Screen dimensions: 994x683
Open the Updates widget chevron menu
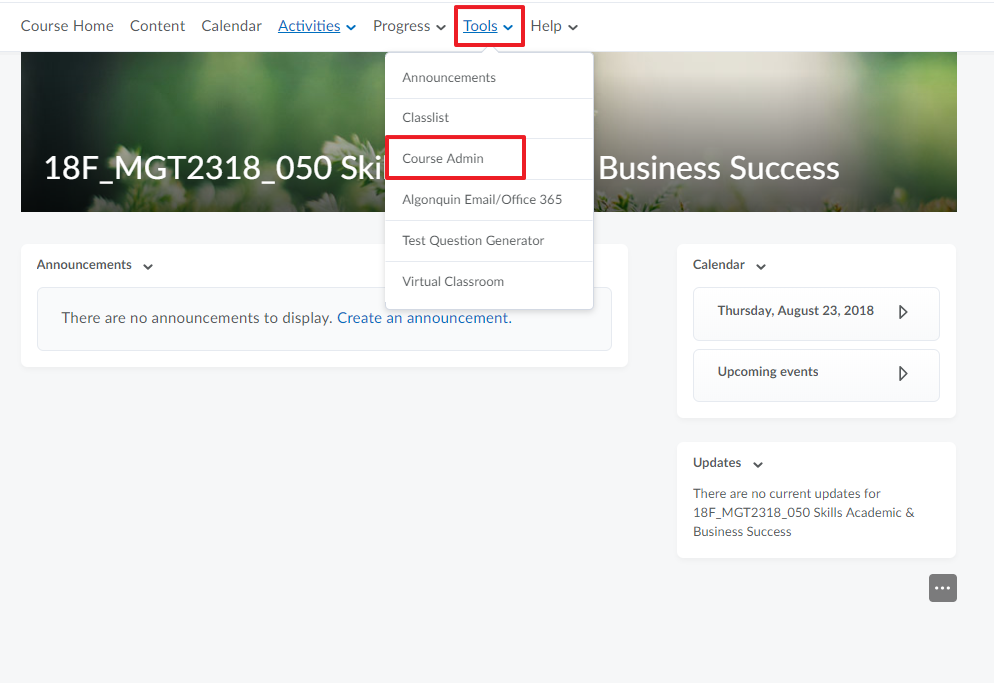click(x=758, y=464)
